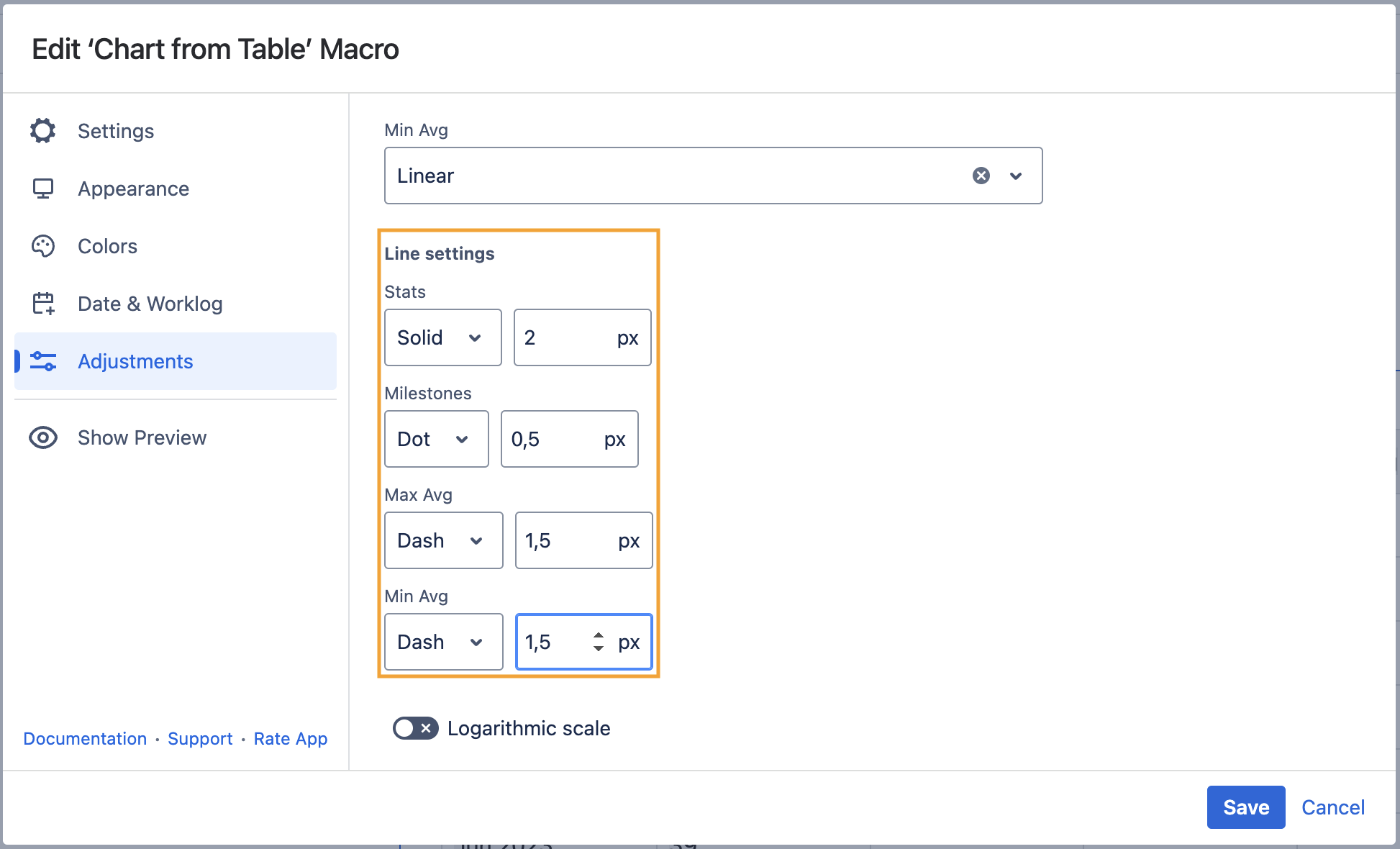1400x849 pixels.
Task: Expand the Min Avg Linear dropdown
Action: (x=1016, y=176)
